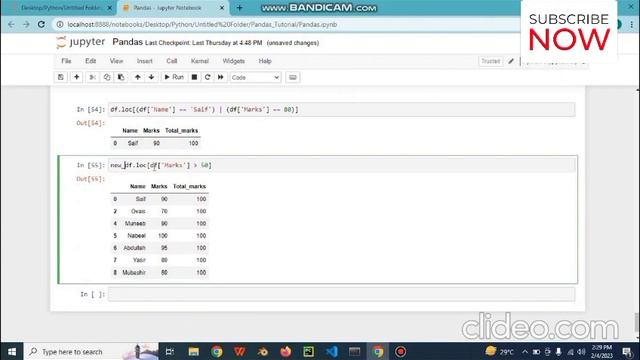640x360 pixels.
Task: Open the Widgets menu
Action: click(233, 61)
